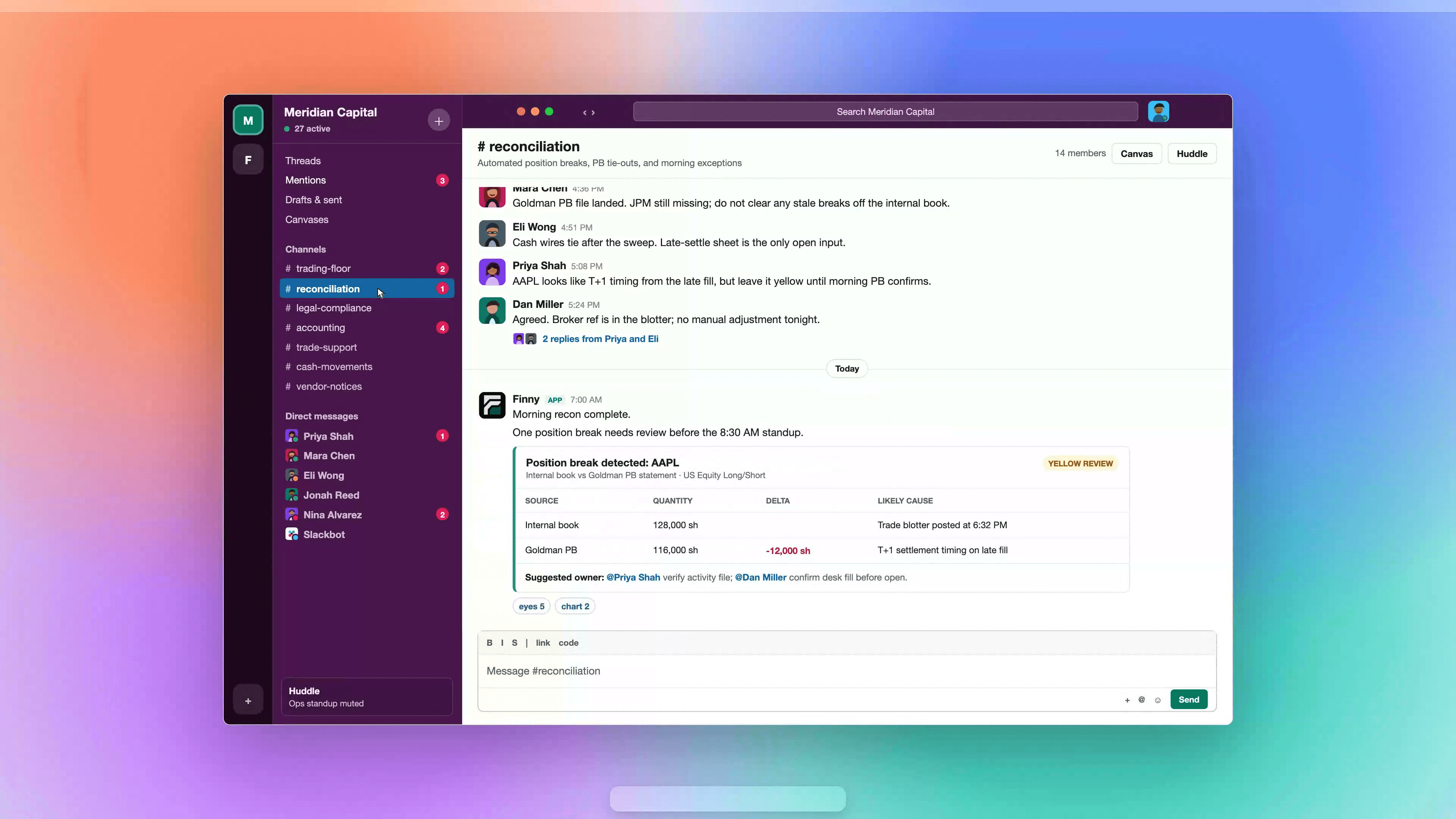Open the trading-floor channel
The height and width of the screenshot is (819, 1456).
tap(367, 268)
